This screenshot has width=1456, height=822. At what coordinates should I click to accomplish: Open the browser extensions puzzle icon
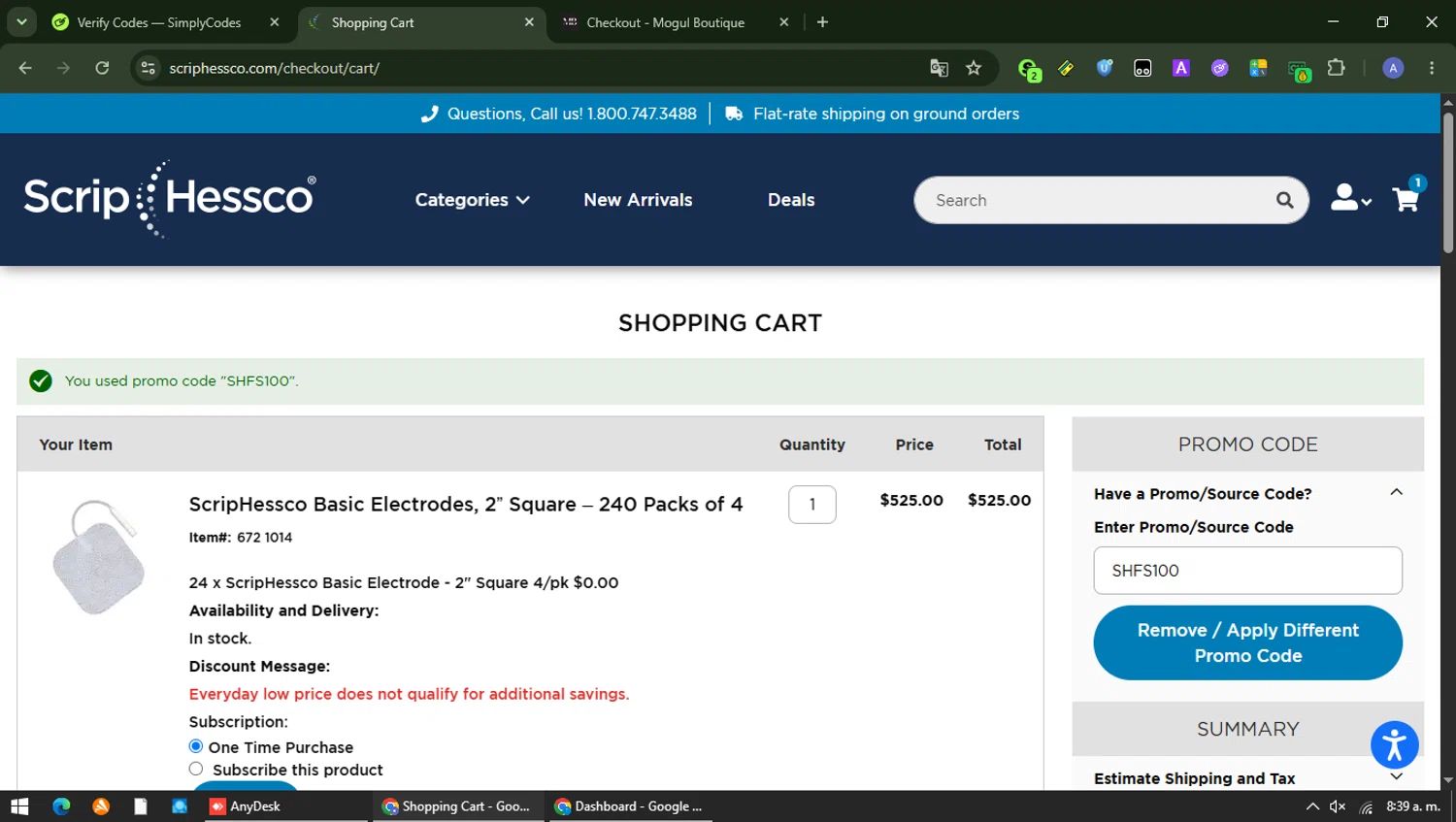pyautogui.click(x=1337, y=68)
